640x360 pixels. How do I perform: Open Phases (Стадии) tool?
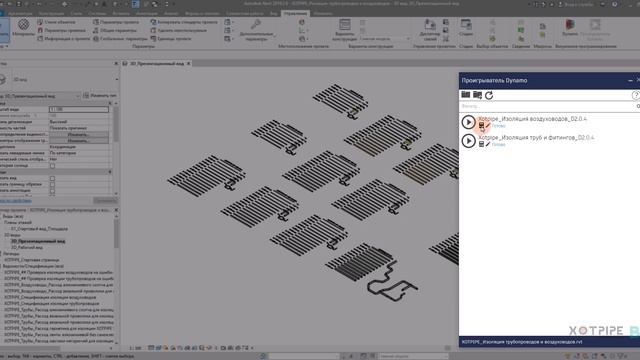(466, 28)
